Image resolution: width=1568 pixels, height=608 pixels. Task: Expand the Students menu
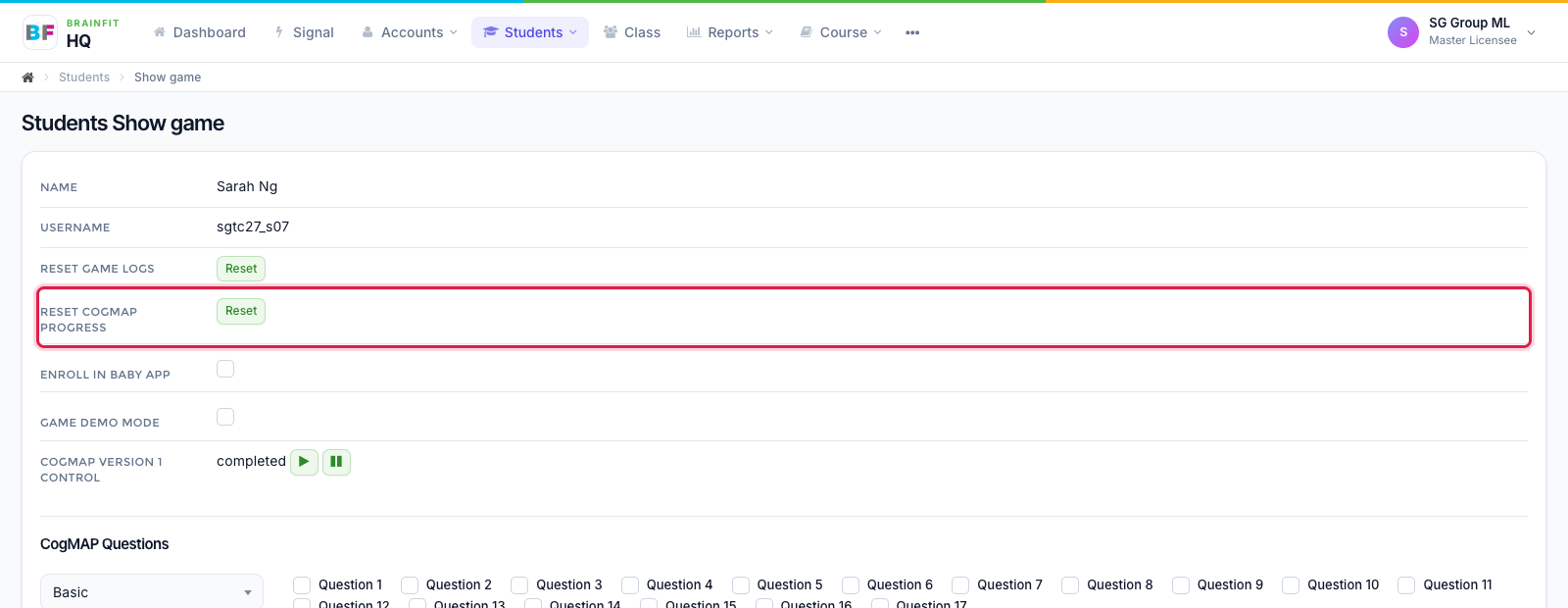[x=530, y=32]
